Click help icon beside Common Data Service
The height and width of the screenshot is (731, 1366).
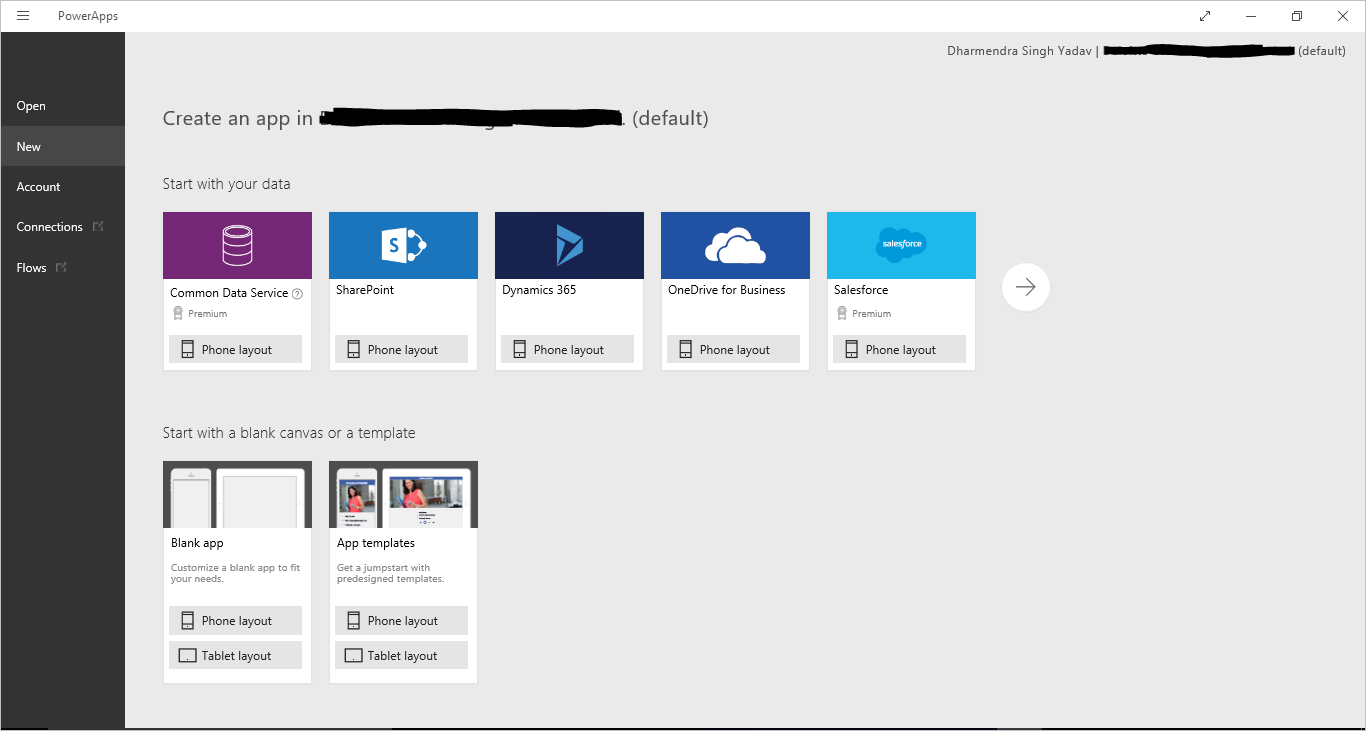(297, 294)
